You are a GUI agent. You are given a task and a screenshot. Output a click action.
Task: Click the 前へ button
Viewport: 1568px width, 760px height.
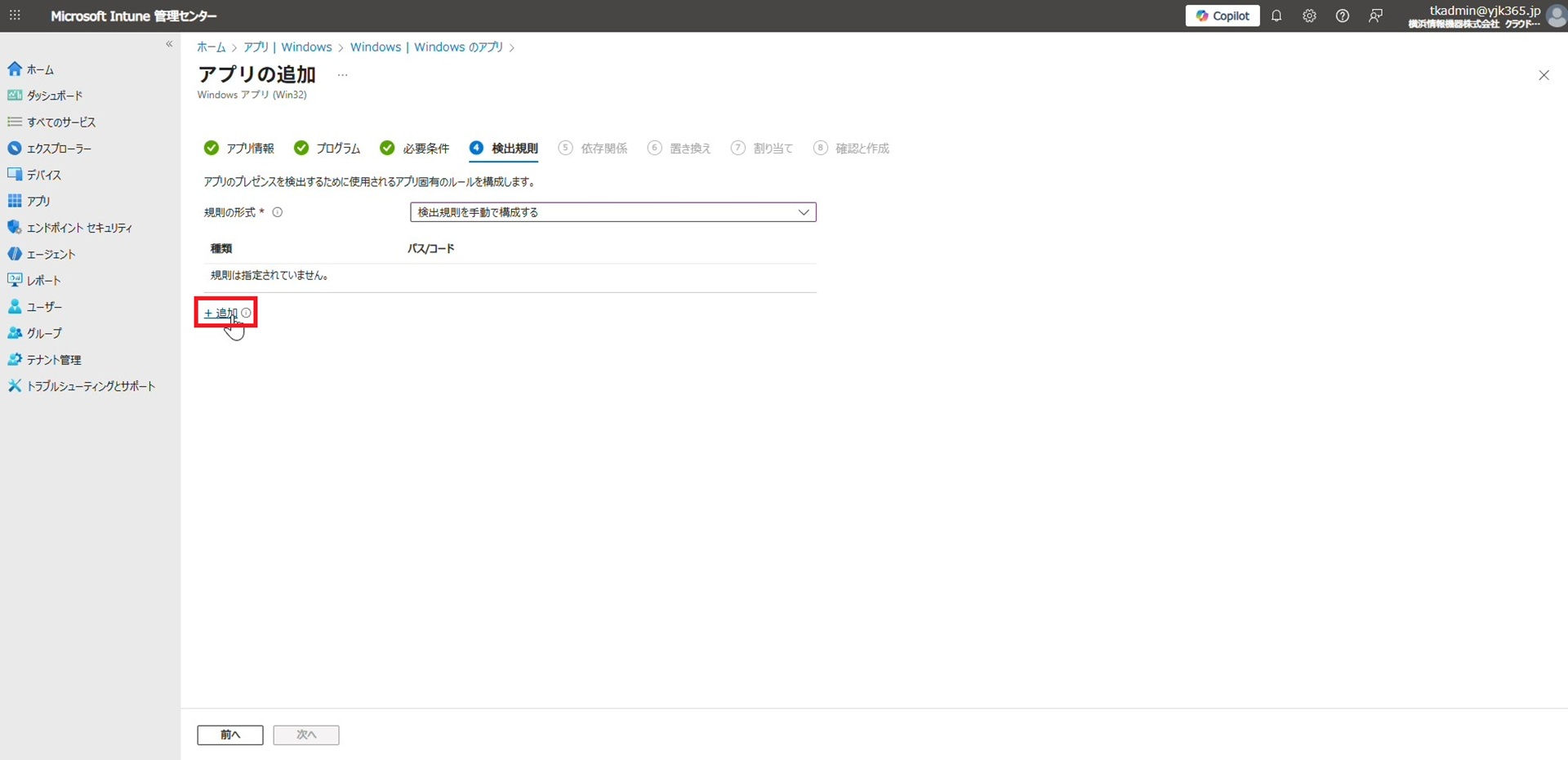tap(229, 735)
